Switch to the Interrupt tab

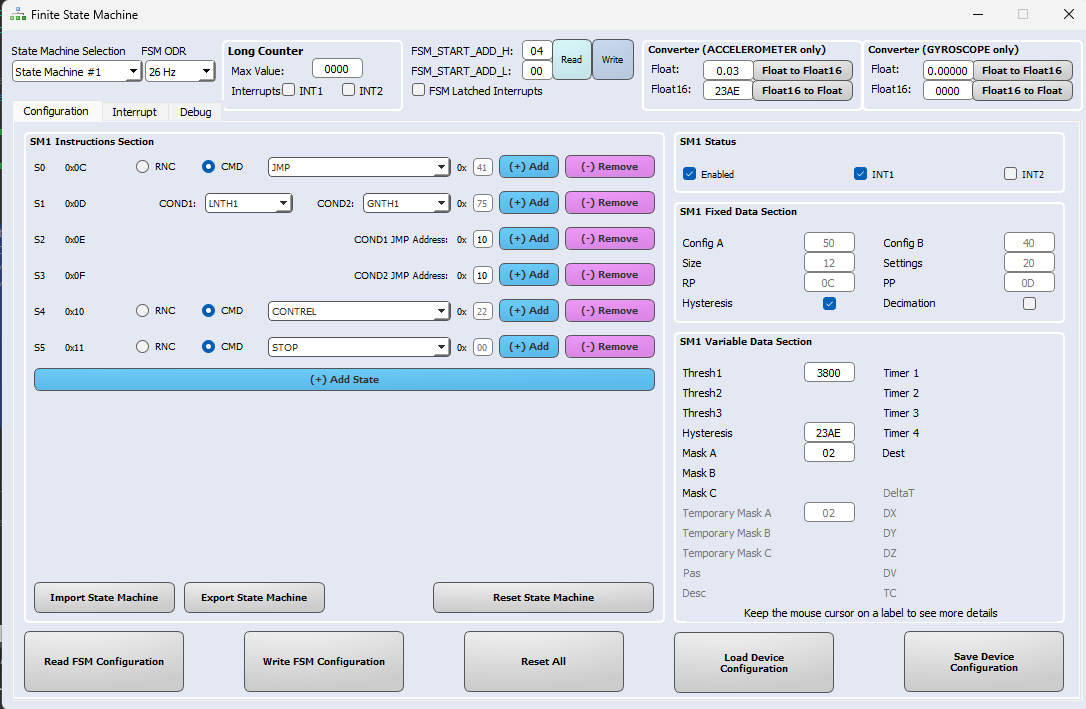click(x=134, y=111)
